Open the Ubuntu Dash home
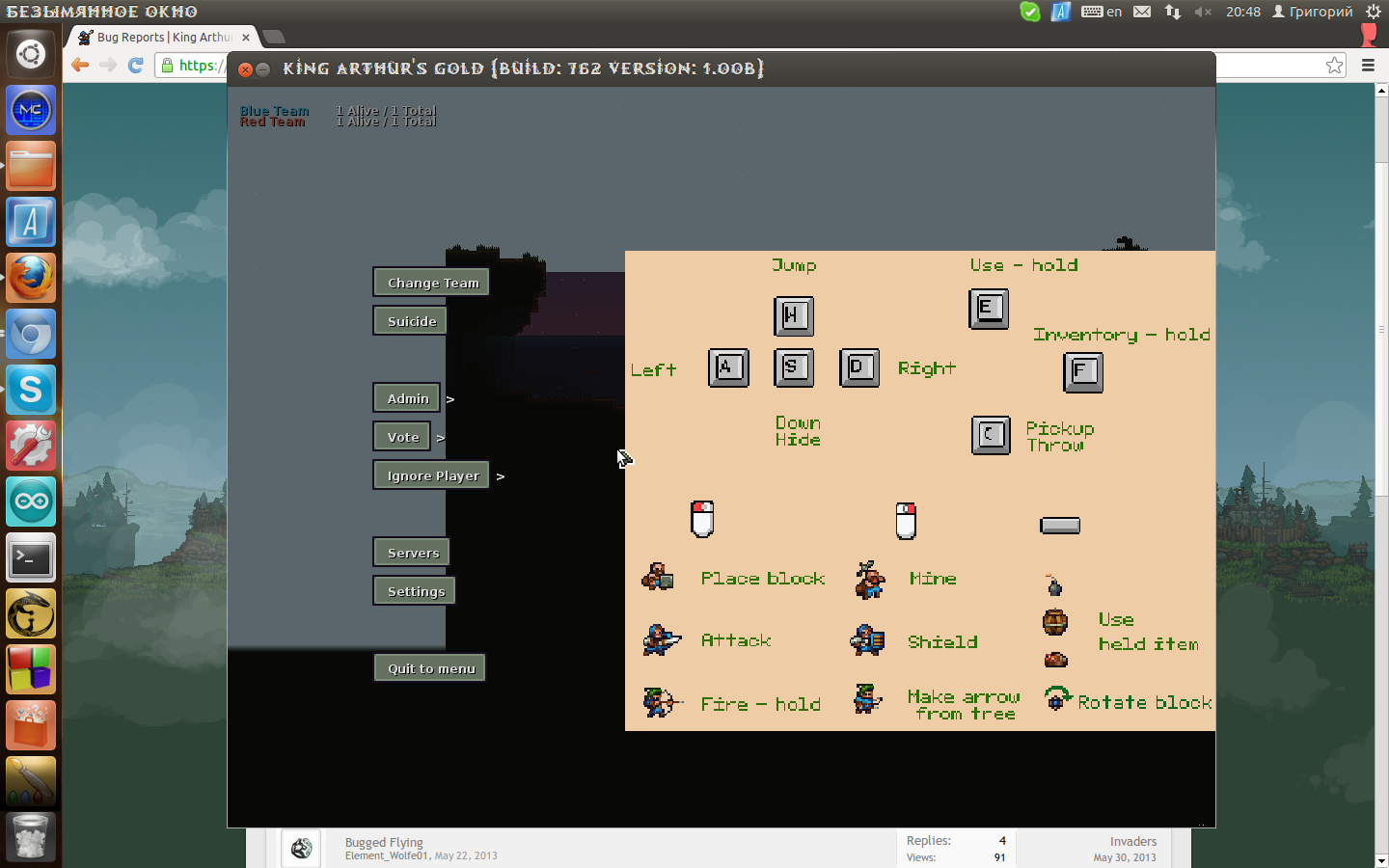1389x868 pixels. [x=31, y=55]
